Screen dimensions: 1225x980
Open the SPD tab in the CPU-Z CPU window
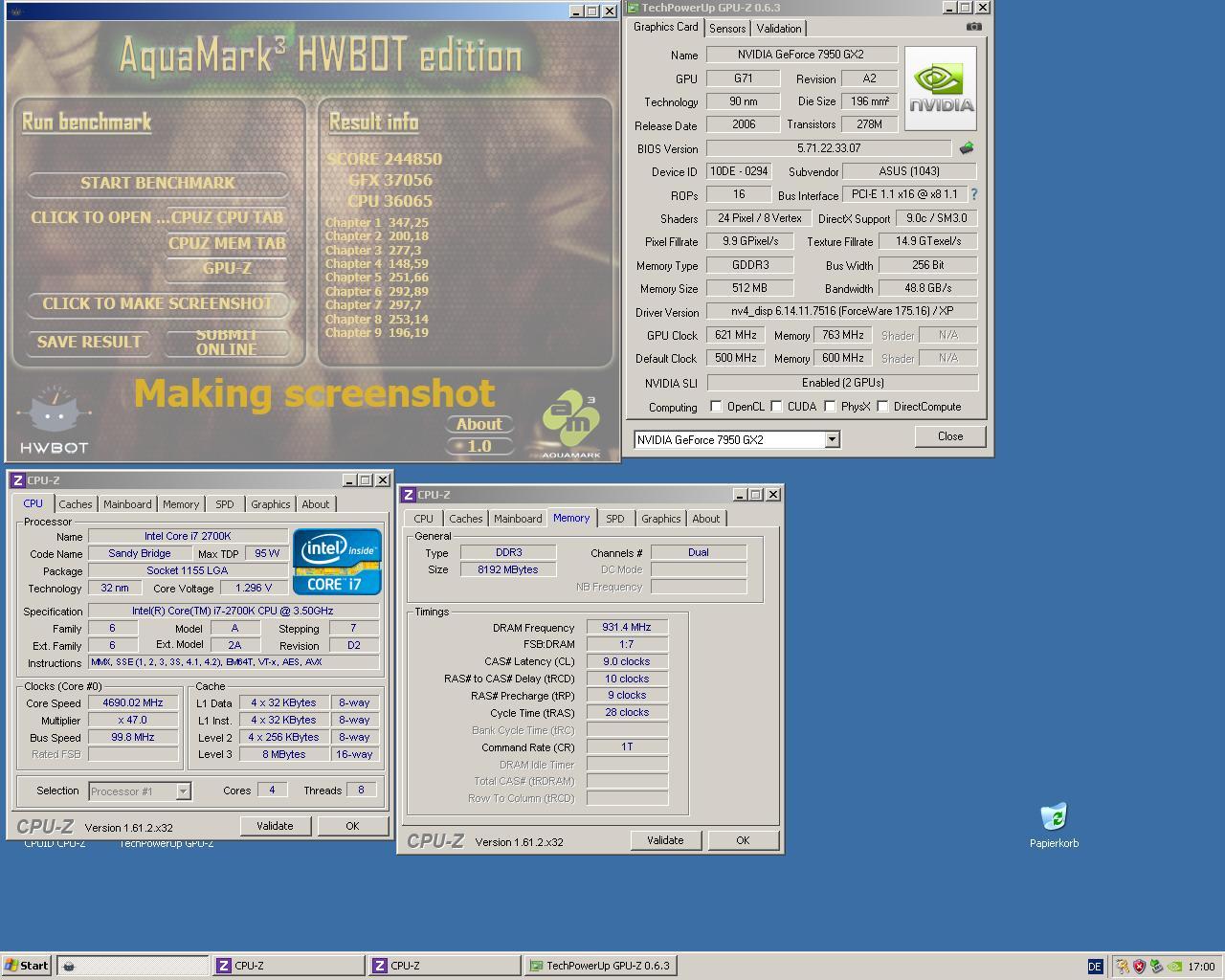pyautogui.click(x=225, y=504)
